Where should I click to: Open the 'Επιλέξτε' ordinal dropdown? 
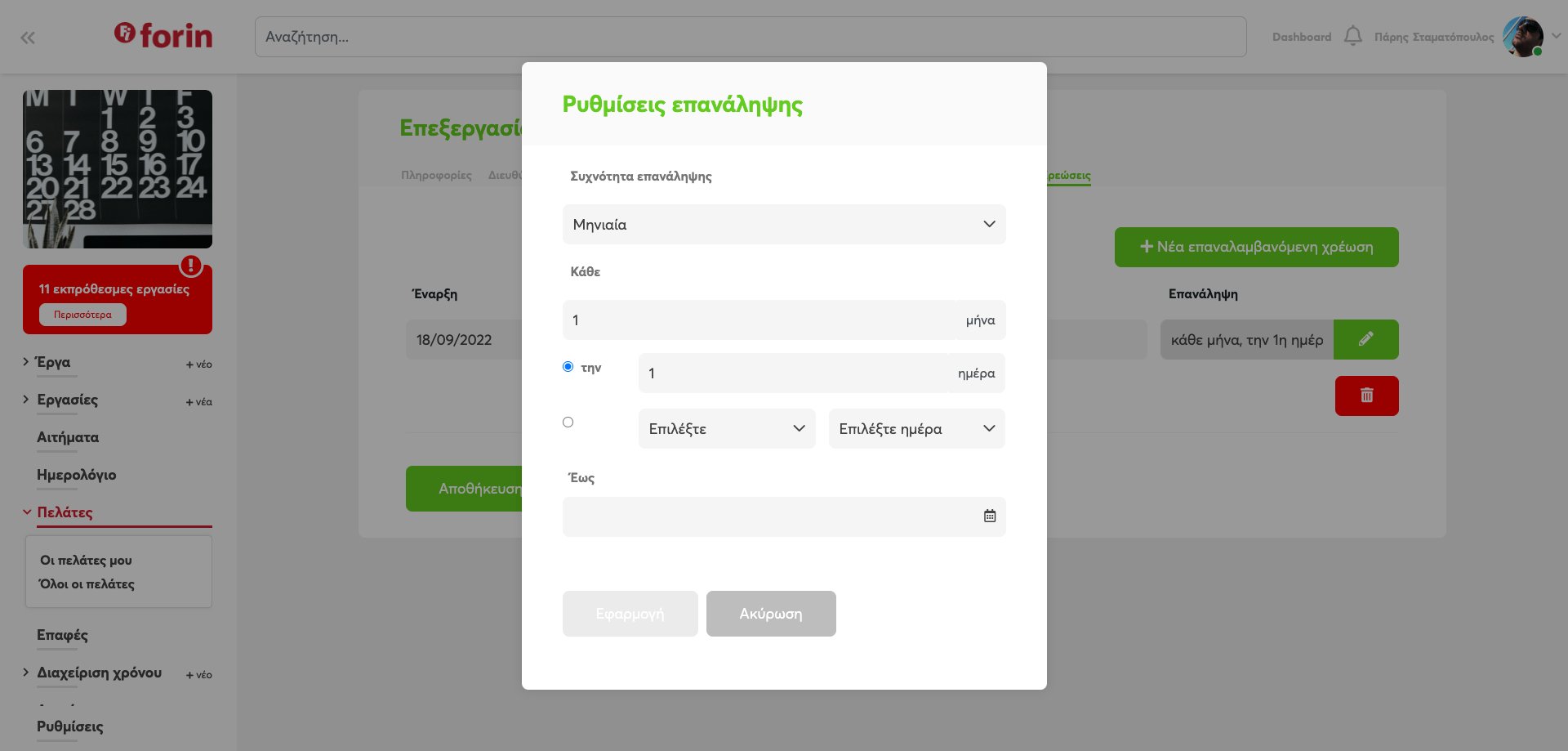coord(726,429)
